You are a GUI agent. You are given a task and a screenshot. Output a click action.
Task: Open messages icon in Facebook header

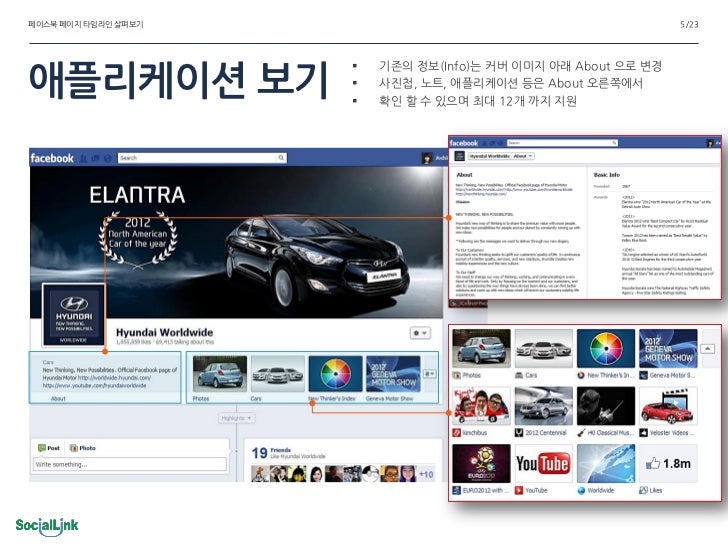(95, 158)
